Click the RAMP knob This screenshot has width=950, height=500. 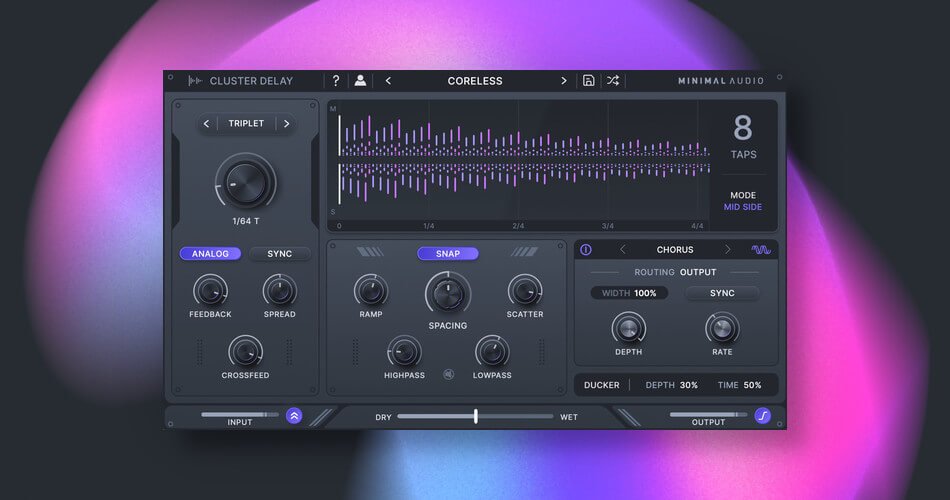[371, 291]
